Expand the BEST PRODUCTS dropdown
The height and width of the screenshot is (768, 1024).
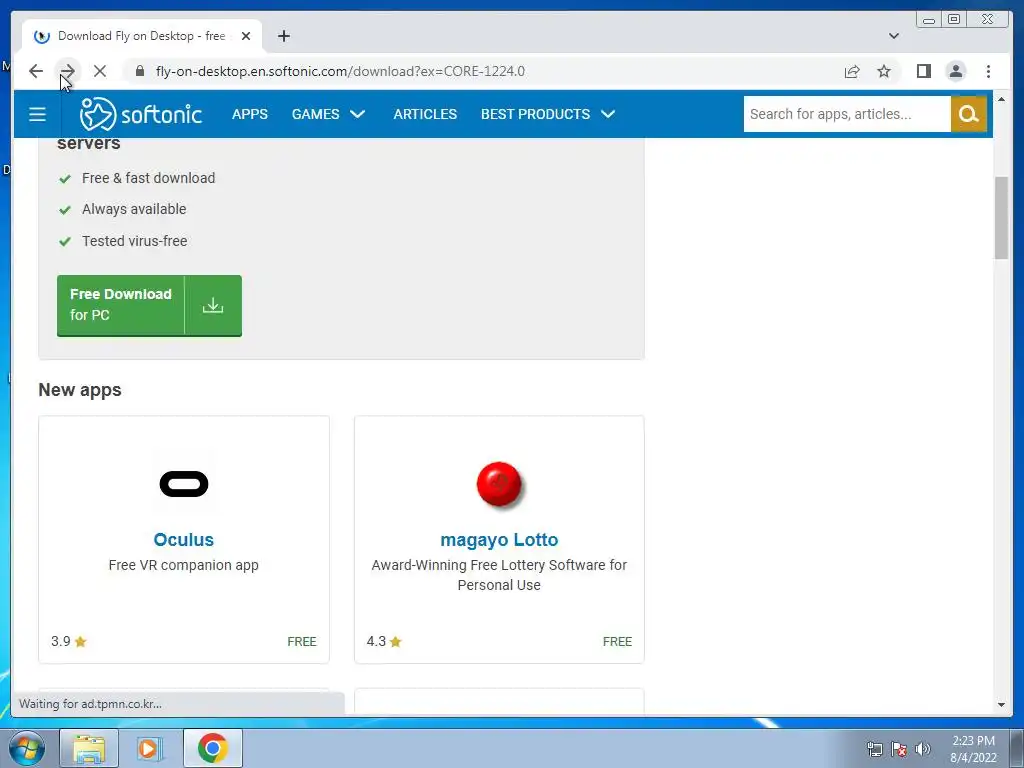[548, 114]
